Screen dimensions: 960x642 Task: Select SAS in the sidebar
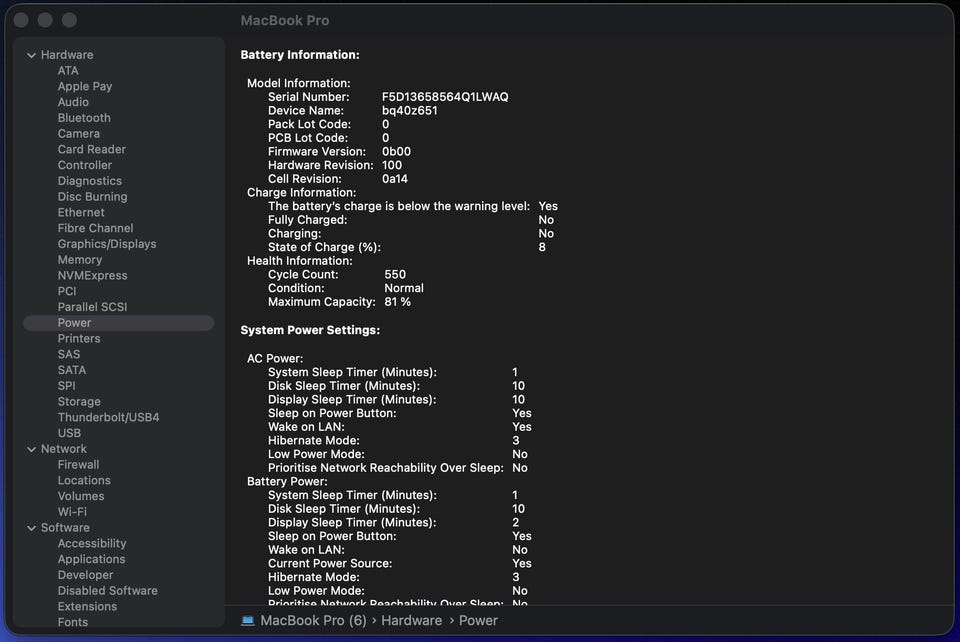(69, 354)
